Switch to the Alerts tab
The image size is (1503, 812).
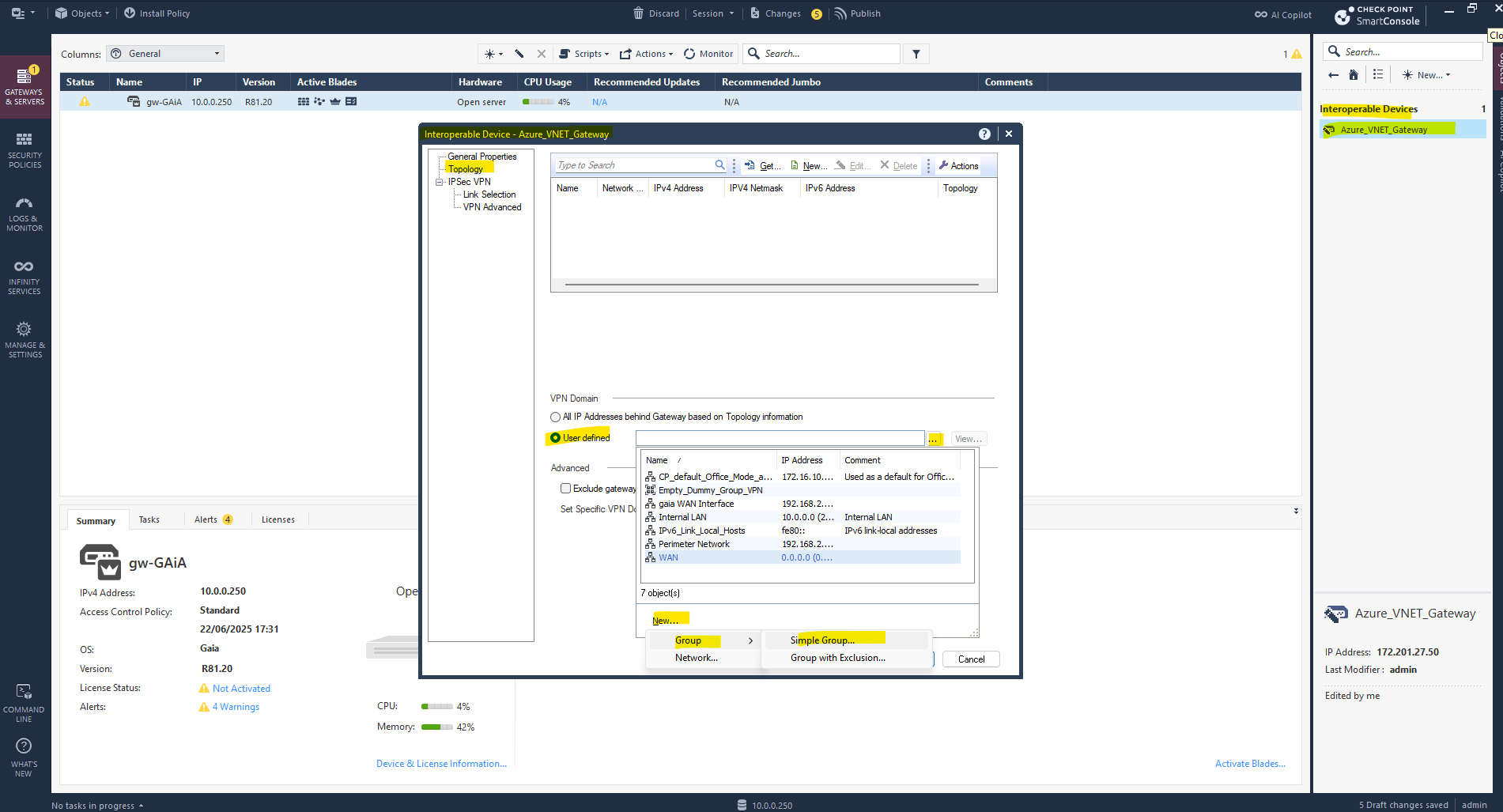[213, 519]
